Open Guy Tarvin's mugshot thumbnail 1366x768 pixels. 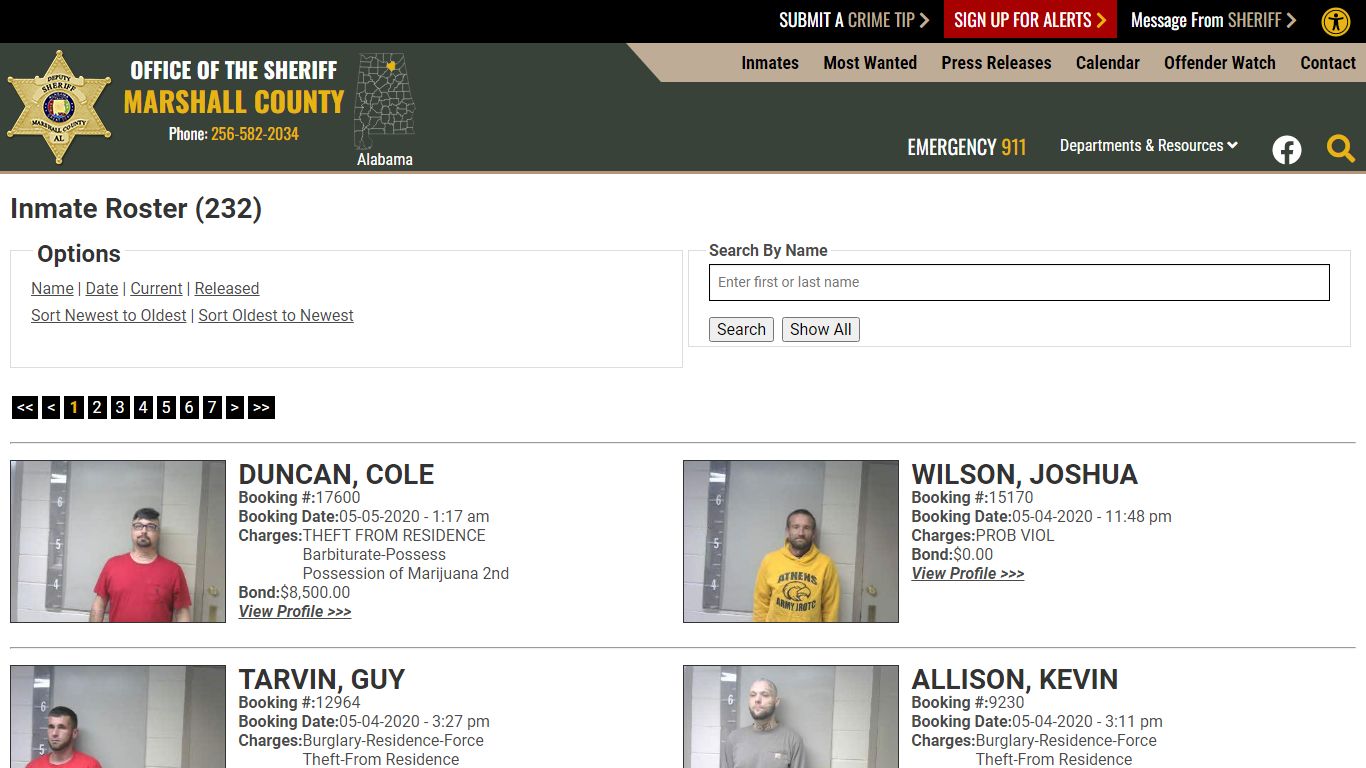pos(118,716)
